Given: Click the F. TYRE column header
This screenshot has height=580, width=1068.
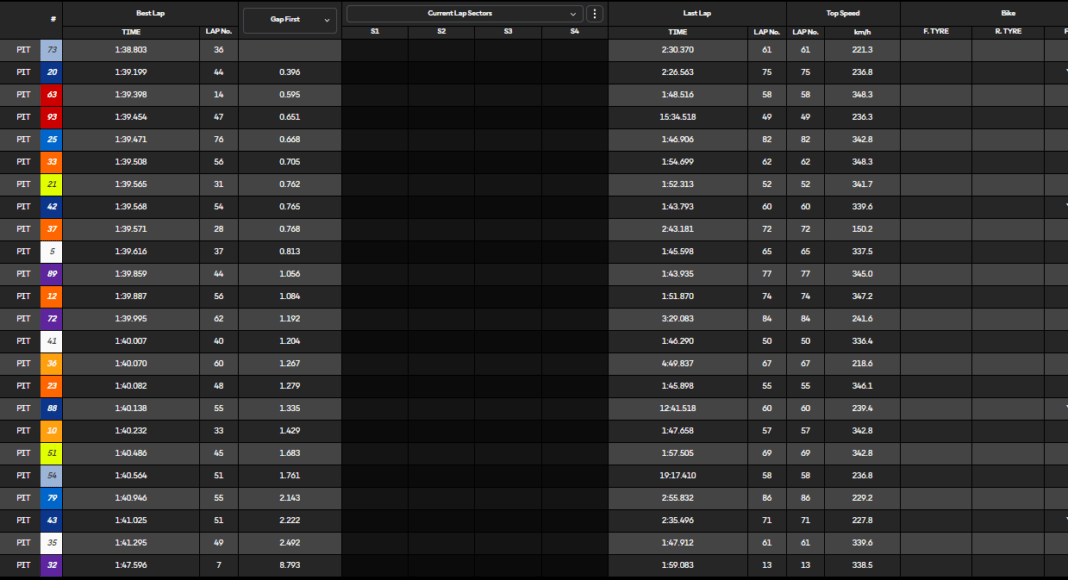Looking at the screenshot, I should 936,33.
